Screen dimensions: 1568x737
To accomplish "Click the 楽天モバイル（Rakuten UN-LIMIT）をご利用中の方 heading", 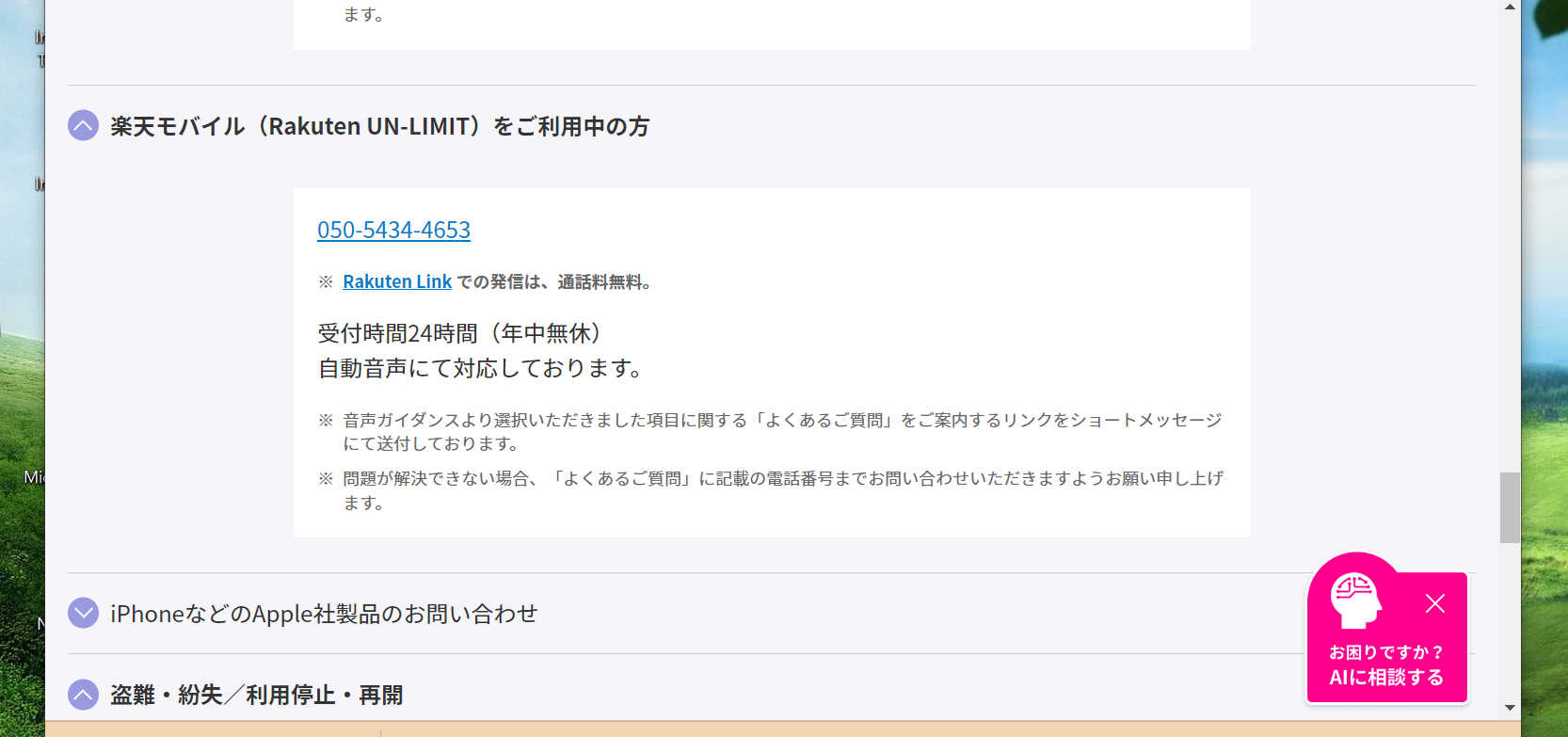I will (x=380, y=126).
